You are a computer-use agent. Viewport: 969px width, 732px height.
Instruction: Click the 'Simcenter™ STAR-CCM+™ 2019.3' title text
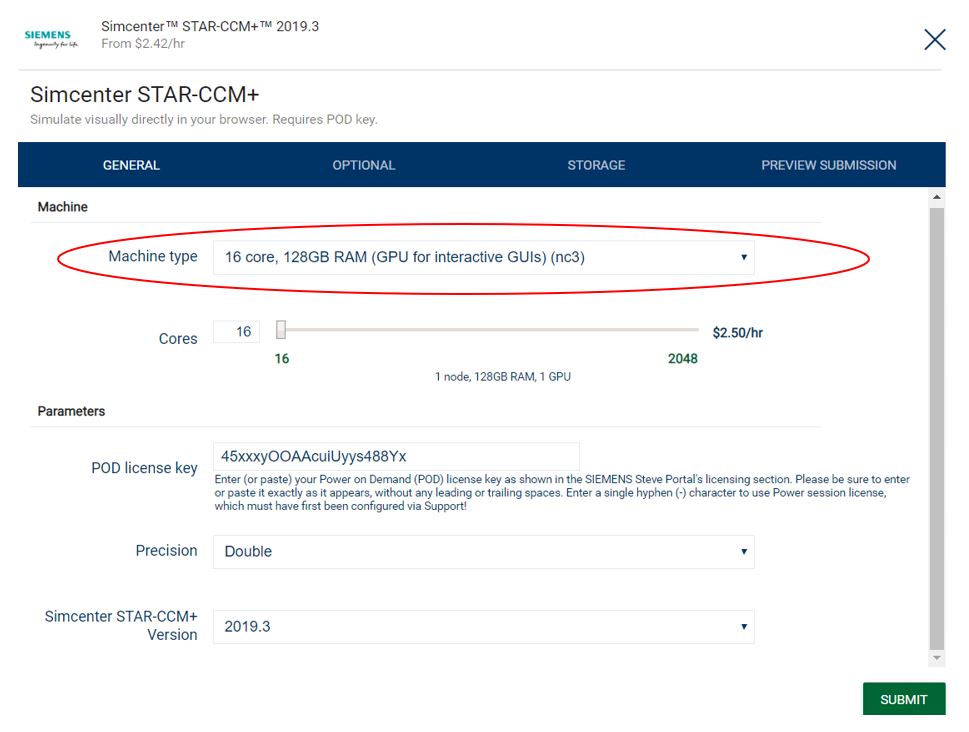tap(210, 26)
